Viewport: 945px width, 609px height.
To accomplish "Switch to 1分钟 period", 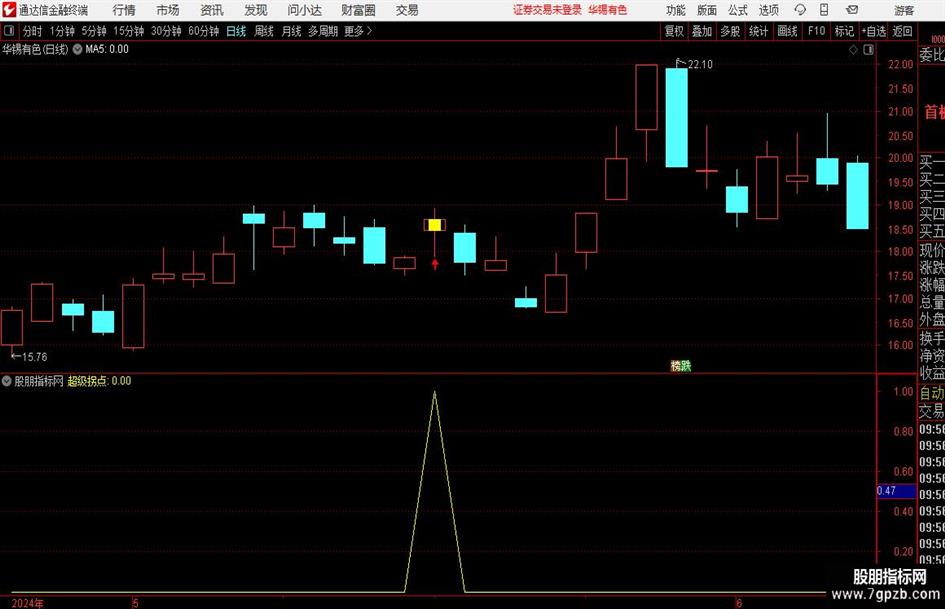I will pos(62,31).
